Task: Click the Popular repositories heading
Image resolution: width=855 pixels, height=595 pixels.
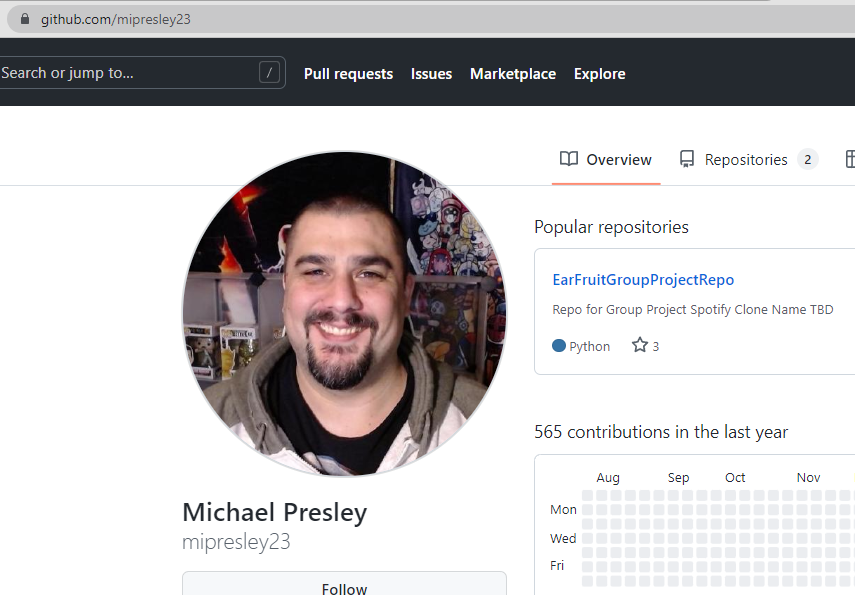Action: click(x=611, y=227)
